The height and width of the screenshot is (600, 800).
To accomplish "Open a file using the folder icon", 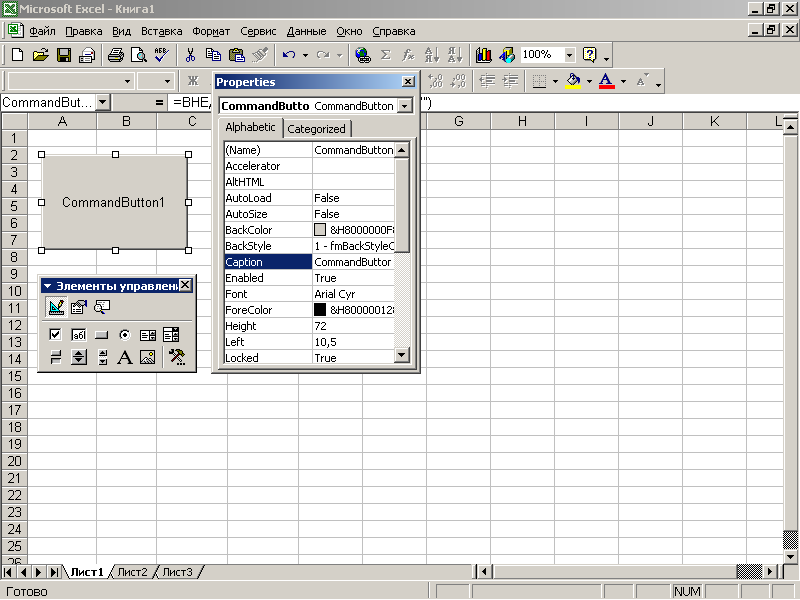I will pyautogui.click(x=40, y=55).
